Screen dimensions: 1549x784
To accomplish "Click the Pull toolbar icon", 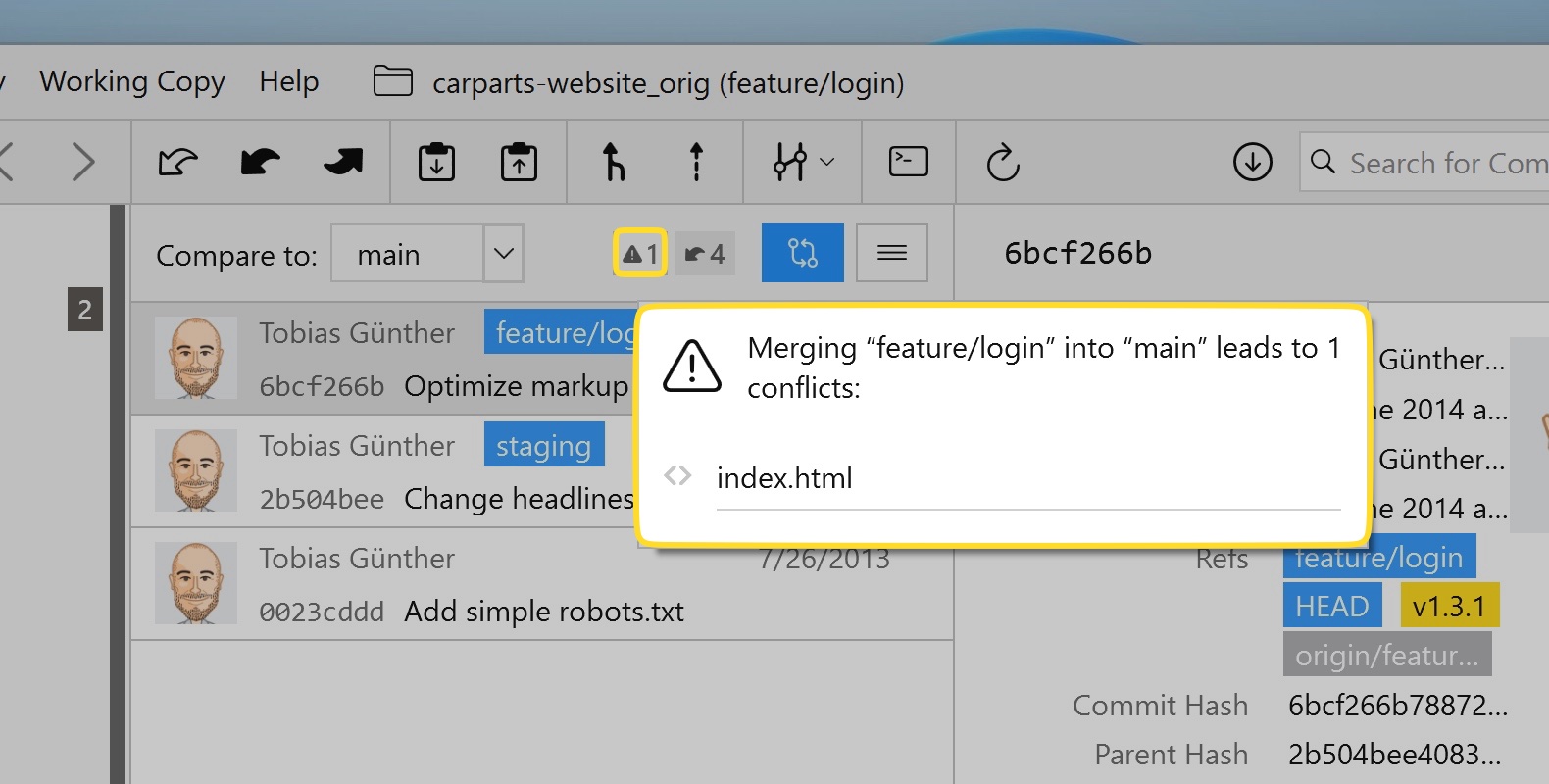I will pos(260,162).
